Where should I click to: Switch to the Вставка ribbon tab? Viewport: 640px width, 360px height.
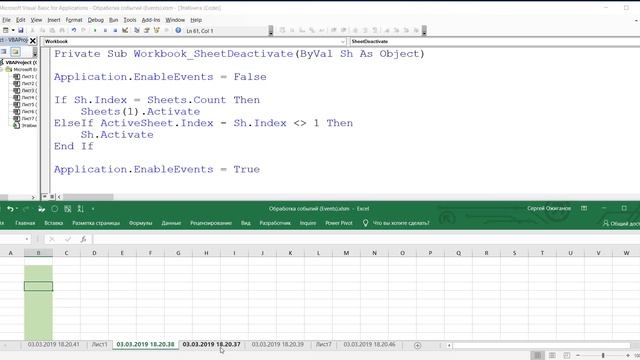53,223
